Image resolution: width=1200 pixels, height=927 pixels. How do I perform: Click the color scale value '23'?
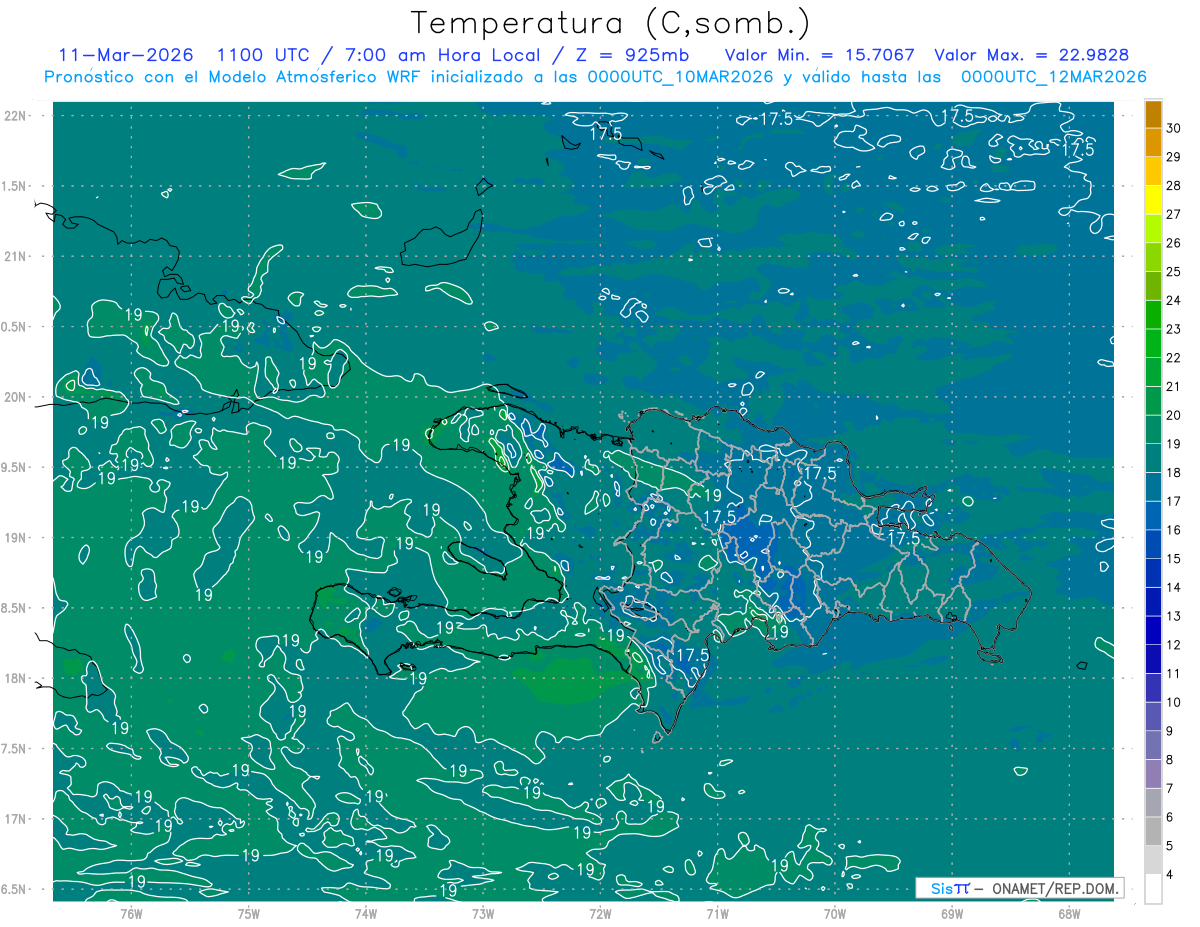tap(1173, 328)
